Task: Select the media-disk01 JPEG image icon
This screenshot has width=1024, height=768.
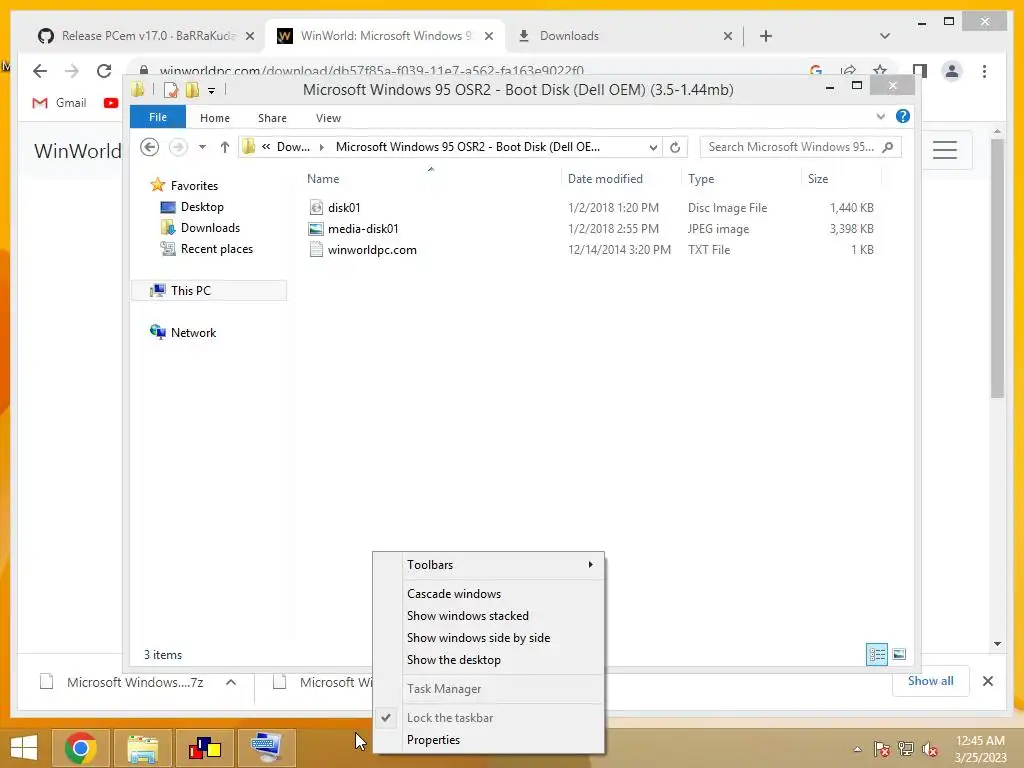Action: point(316,229)
